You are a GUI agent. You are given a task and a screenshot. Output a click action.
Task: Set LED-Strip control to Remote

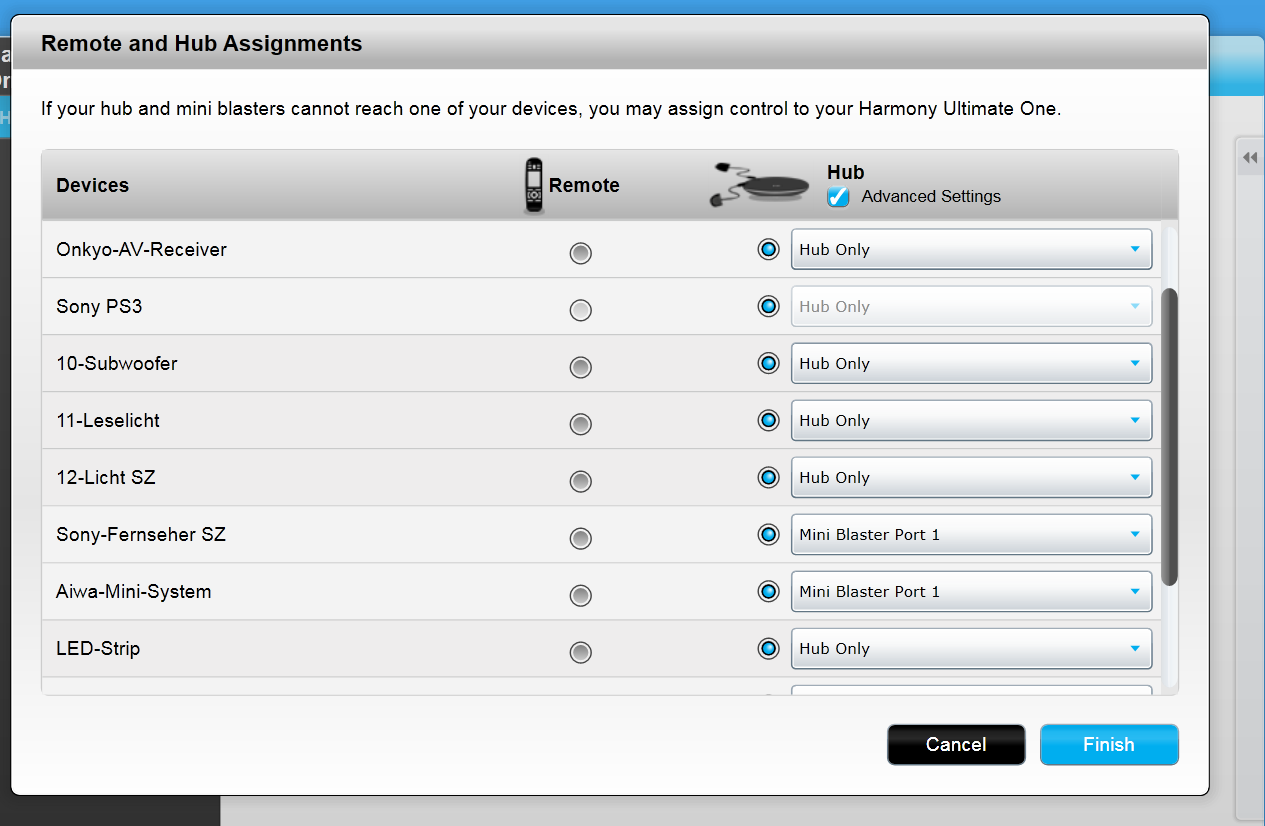tap(580, 652)
